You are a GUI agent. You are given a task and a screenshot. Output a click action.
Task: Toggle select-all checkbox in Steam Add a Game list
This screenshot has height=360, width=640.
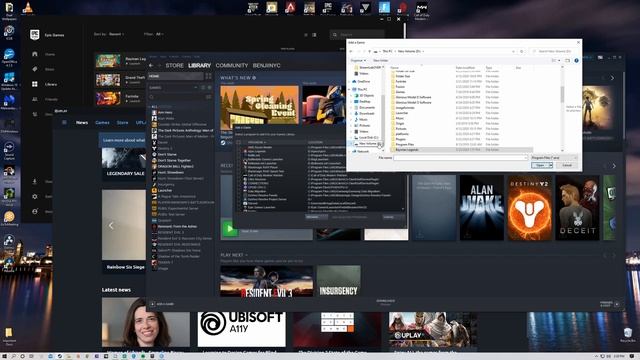(x=238, y=142)
